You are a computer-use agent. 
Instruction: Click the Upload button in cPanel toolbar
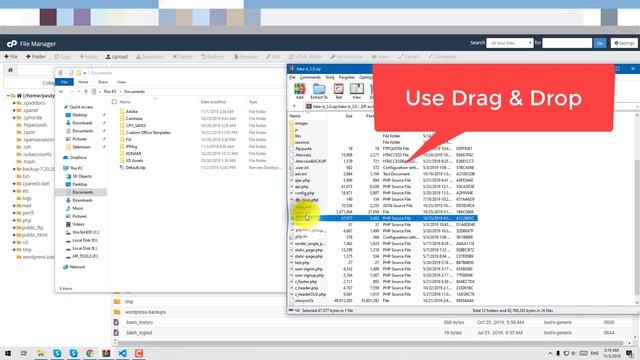[117, 57]
